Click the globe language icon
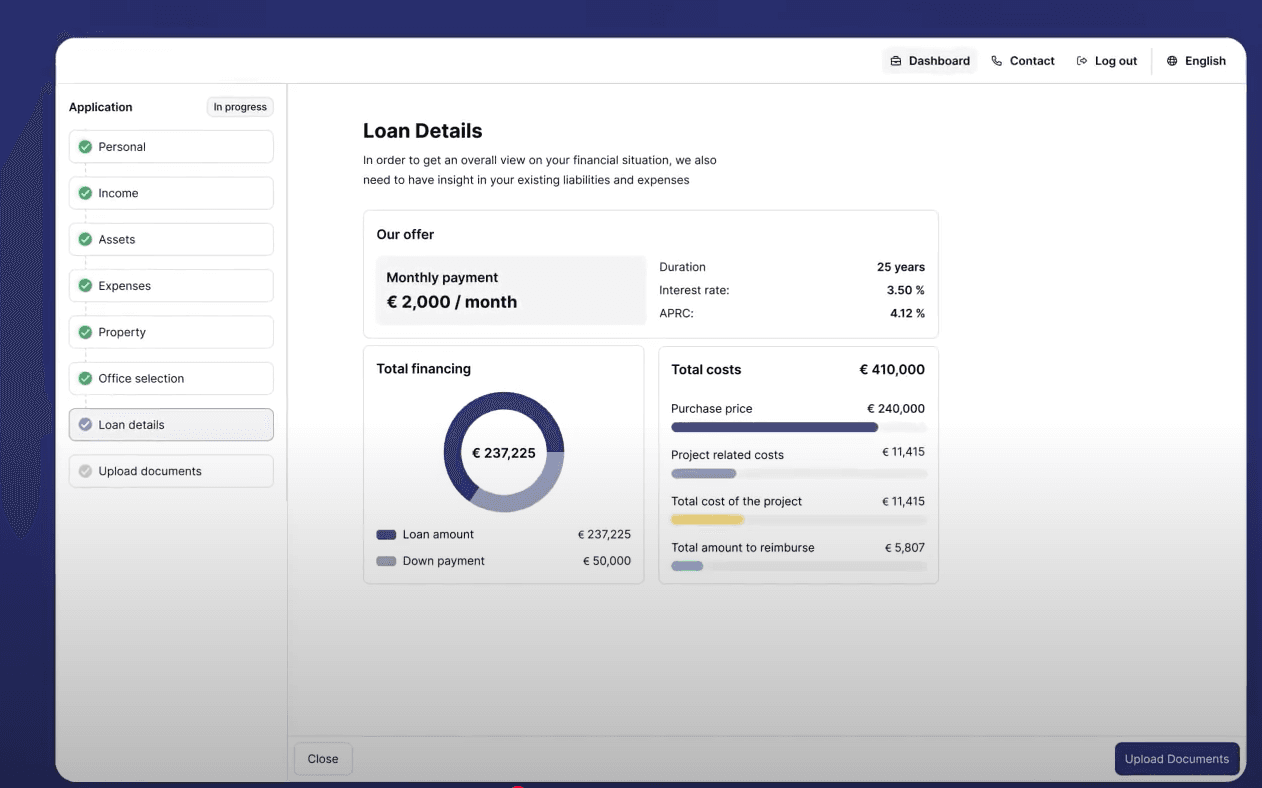 [x=1172, y=61]
